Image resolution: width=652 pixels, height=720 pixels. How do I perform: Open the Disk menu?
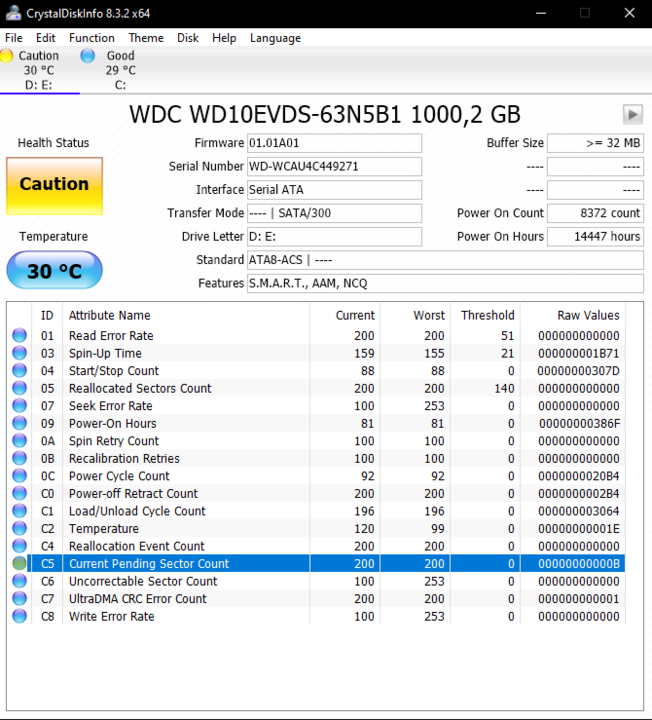pos(188,38)
